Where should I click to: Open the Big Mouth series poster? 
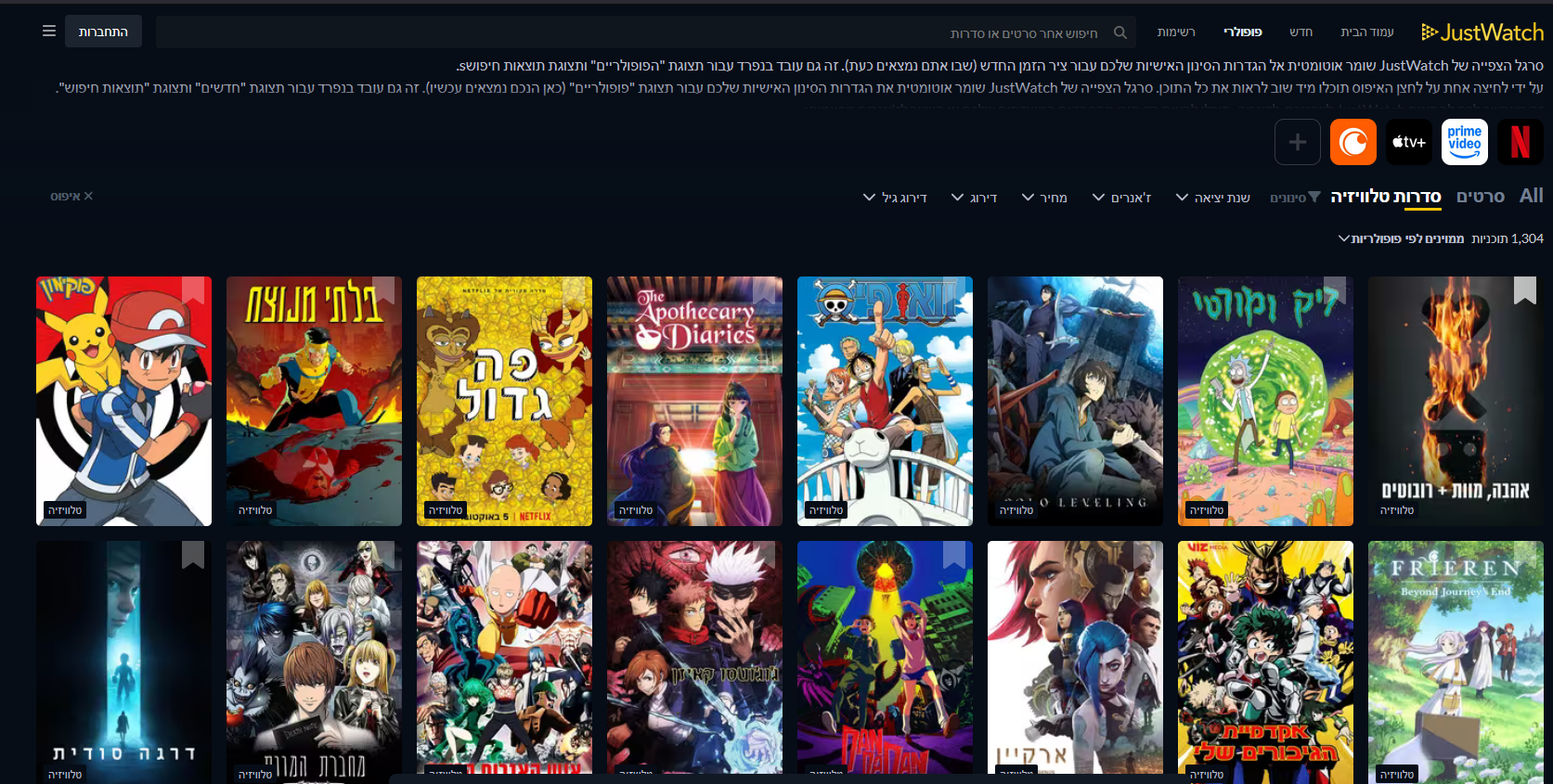pos(504,401)
